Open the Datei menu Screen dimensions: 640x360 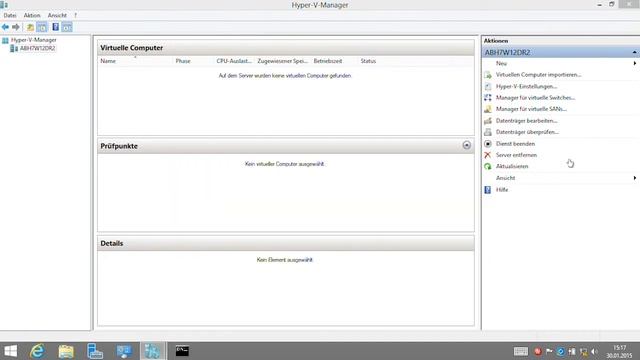[x=10, y=15]
